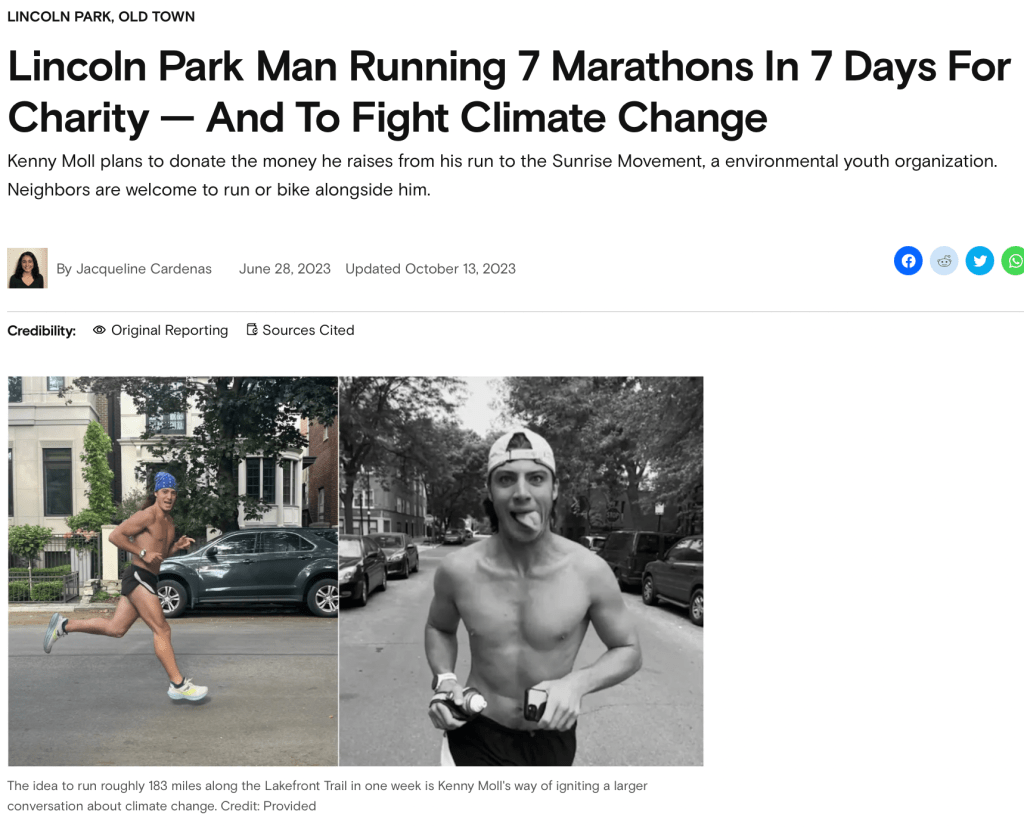This screenshot has height=827, width=1024.
Task: Share the article on Twitter
Action: [980, 261]
